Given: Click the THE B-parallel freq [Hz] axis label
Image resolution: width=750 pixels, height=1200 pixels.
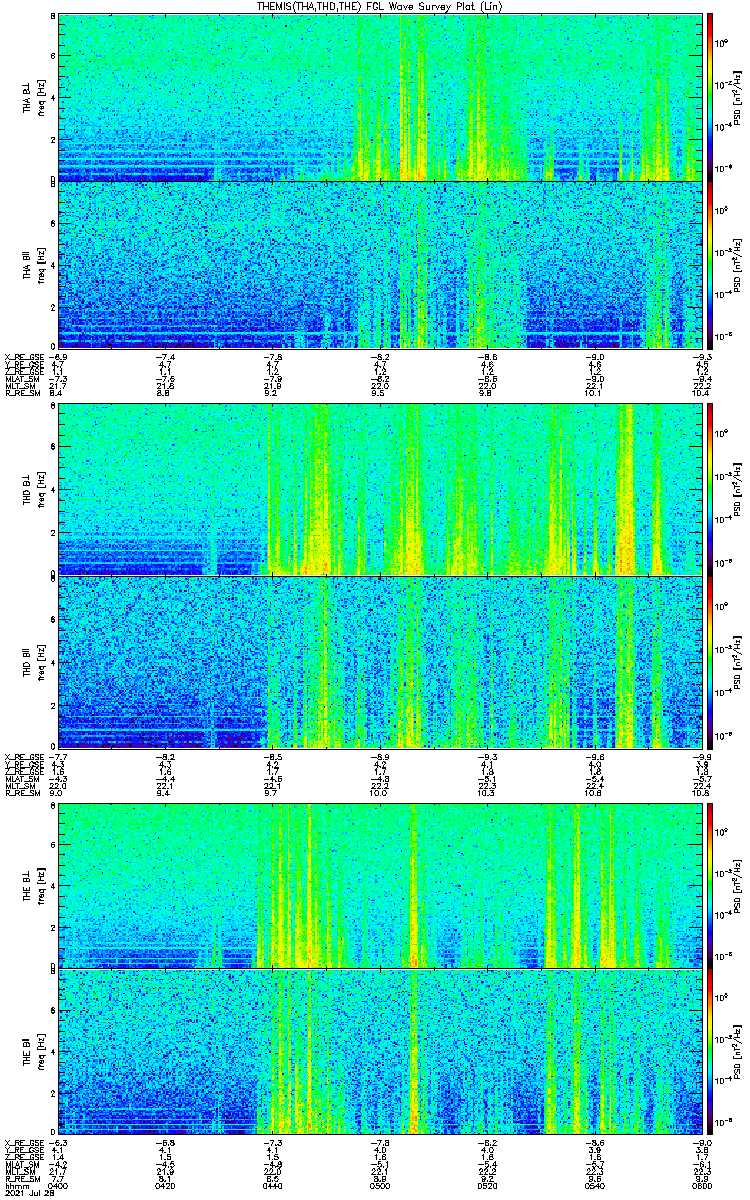Looking at the screenshot, I should tap(41, 1052).
